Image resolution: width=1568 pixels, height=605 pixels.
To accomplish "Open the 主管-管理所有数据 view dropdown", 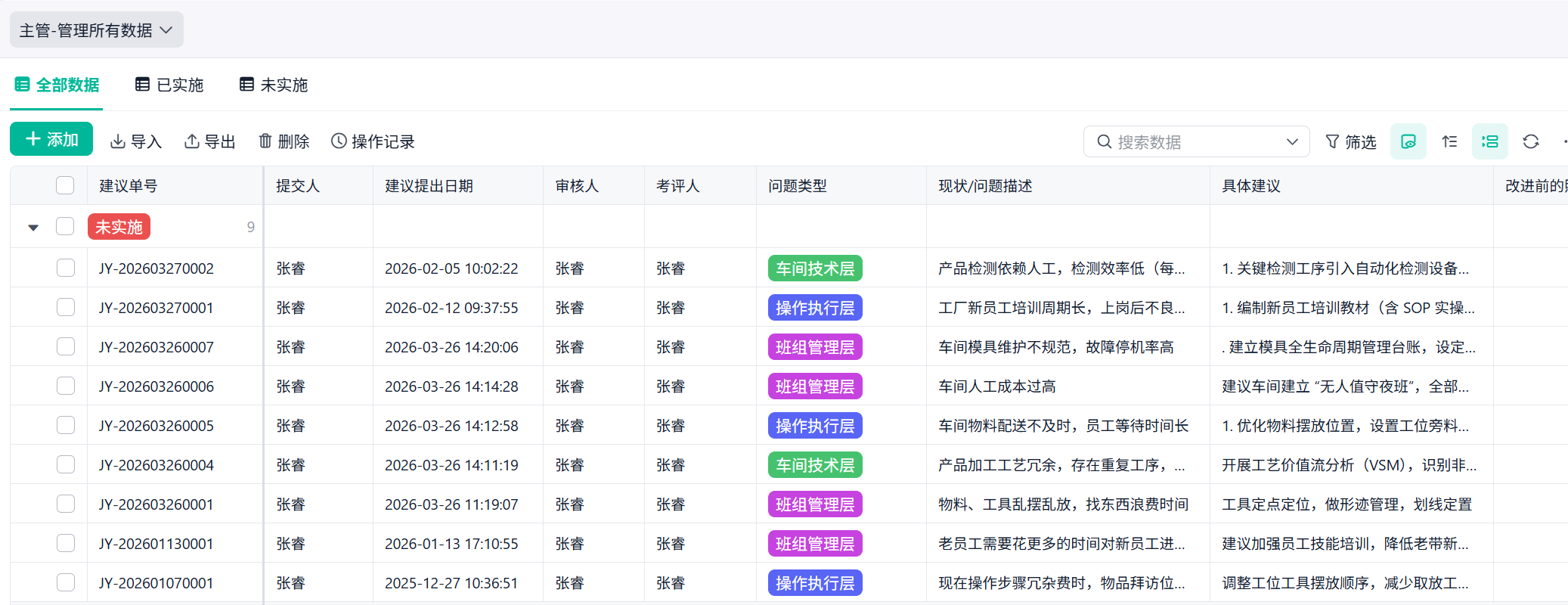I will coord(97,30).
